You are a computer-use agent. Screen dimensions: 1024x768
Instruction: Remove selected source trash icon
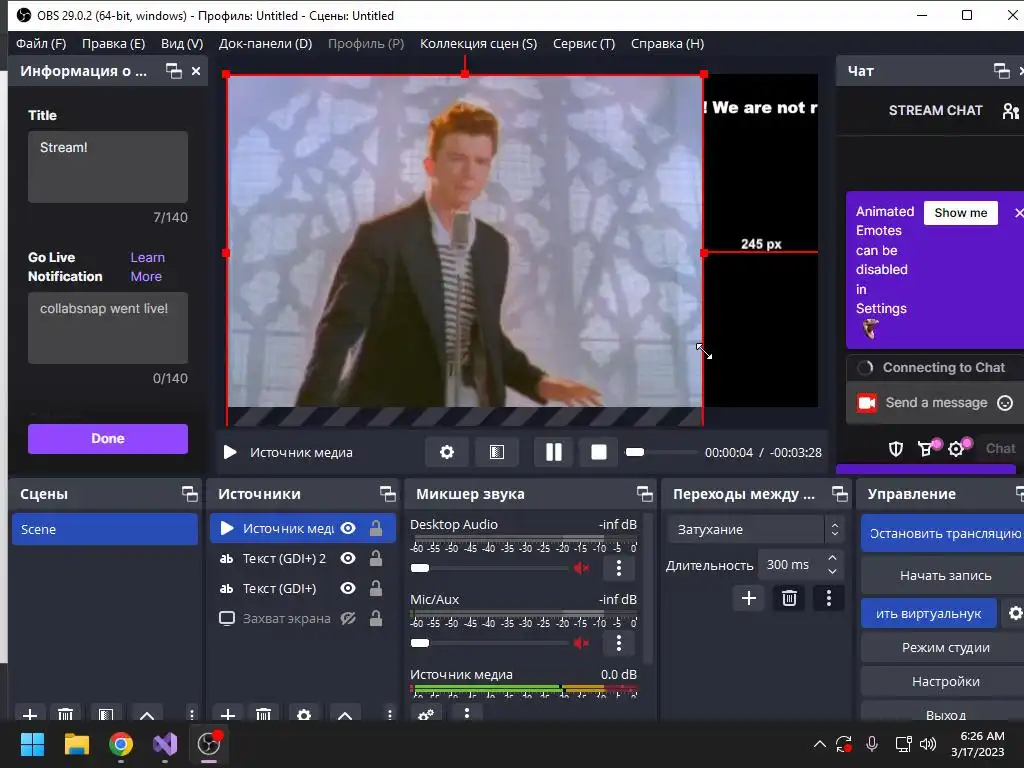(x=263, y=714)
